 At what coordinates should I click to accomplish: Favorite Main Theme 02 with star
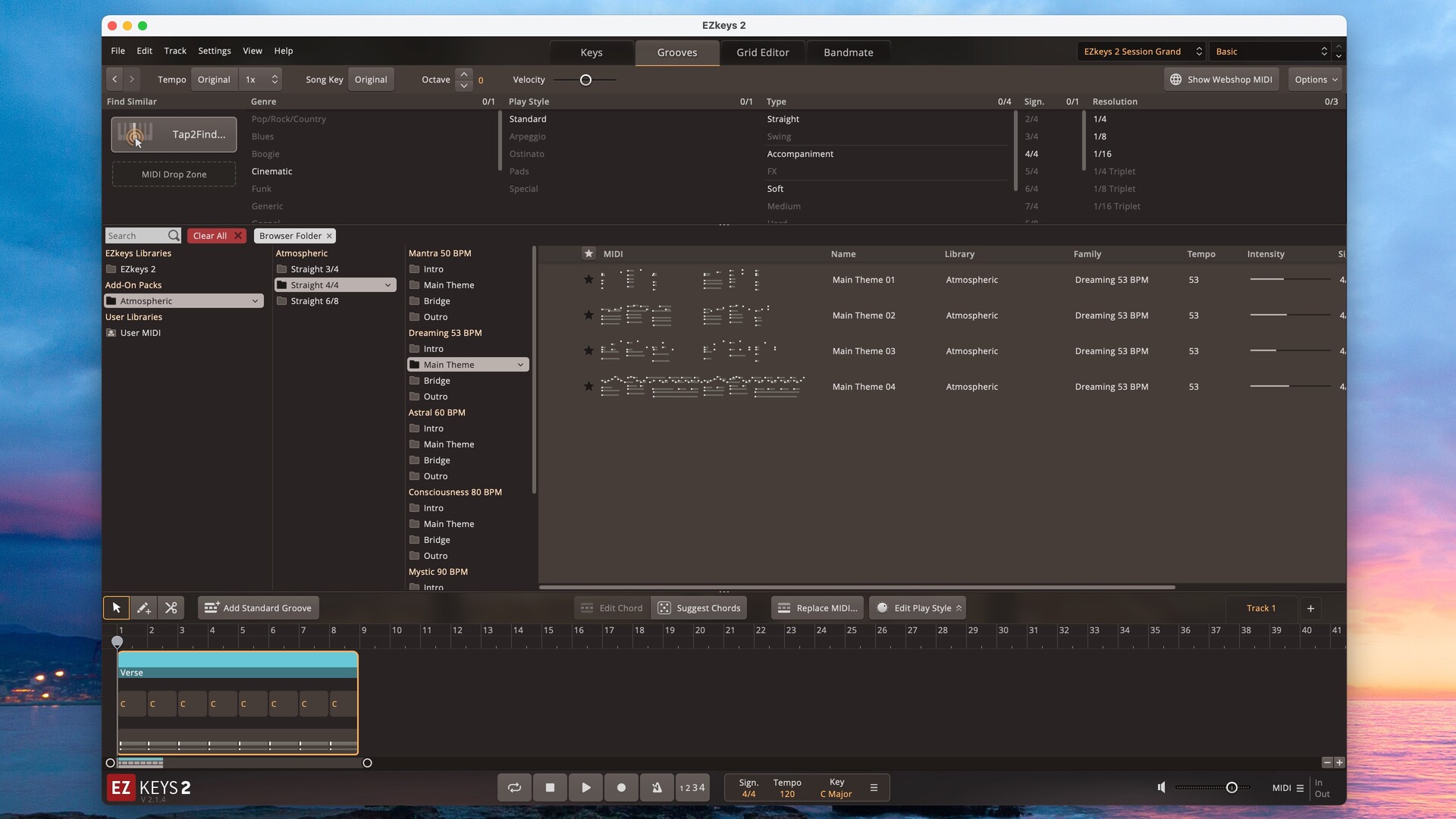588,315
